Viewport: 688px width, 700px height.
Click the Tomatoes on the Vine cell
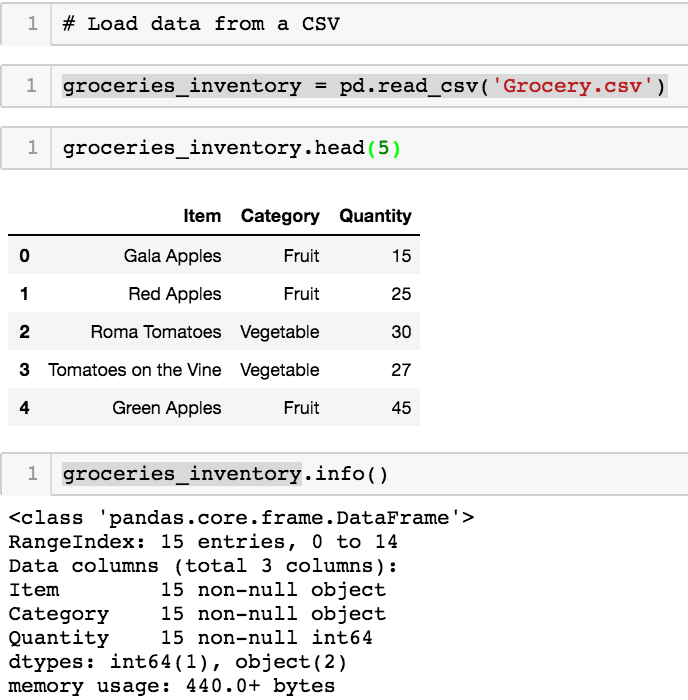point(134,370)
